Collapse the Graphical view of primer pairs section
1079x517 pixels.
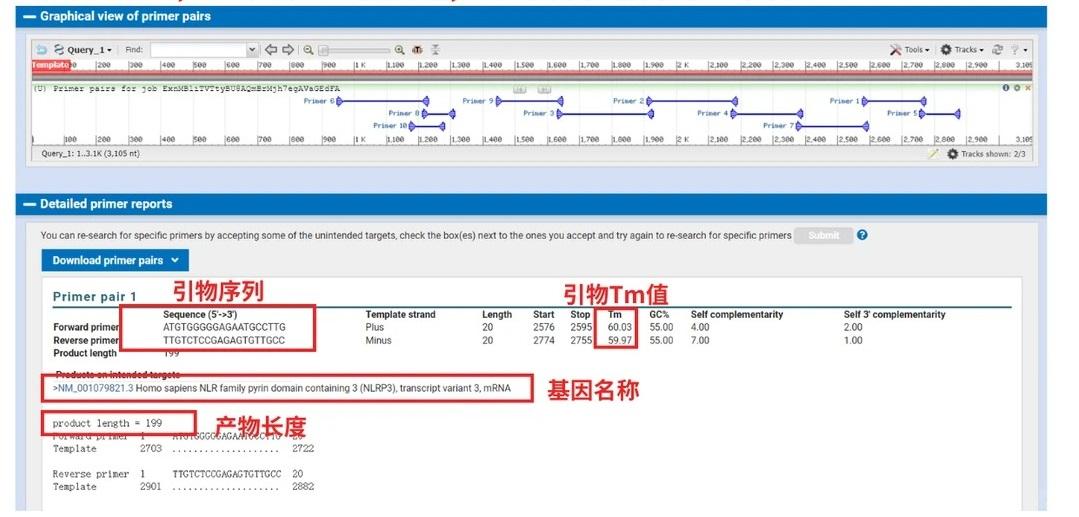point(29,17)
